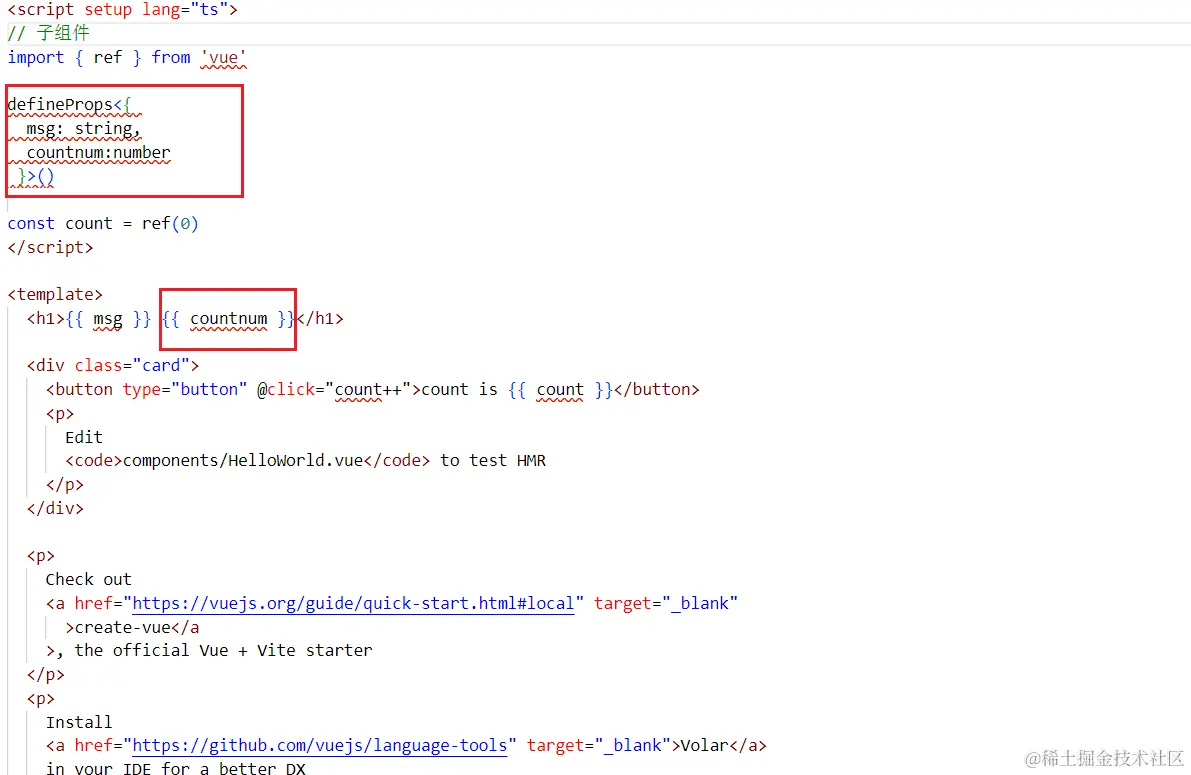Click the {{ count }} interpolation in button

tap(561, 390)
